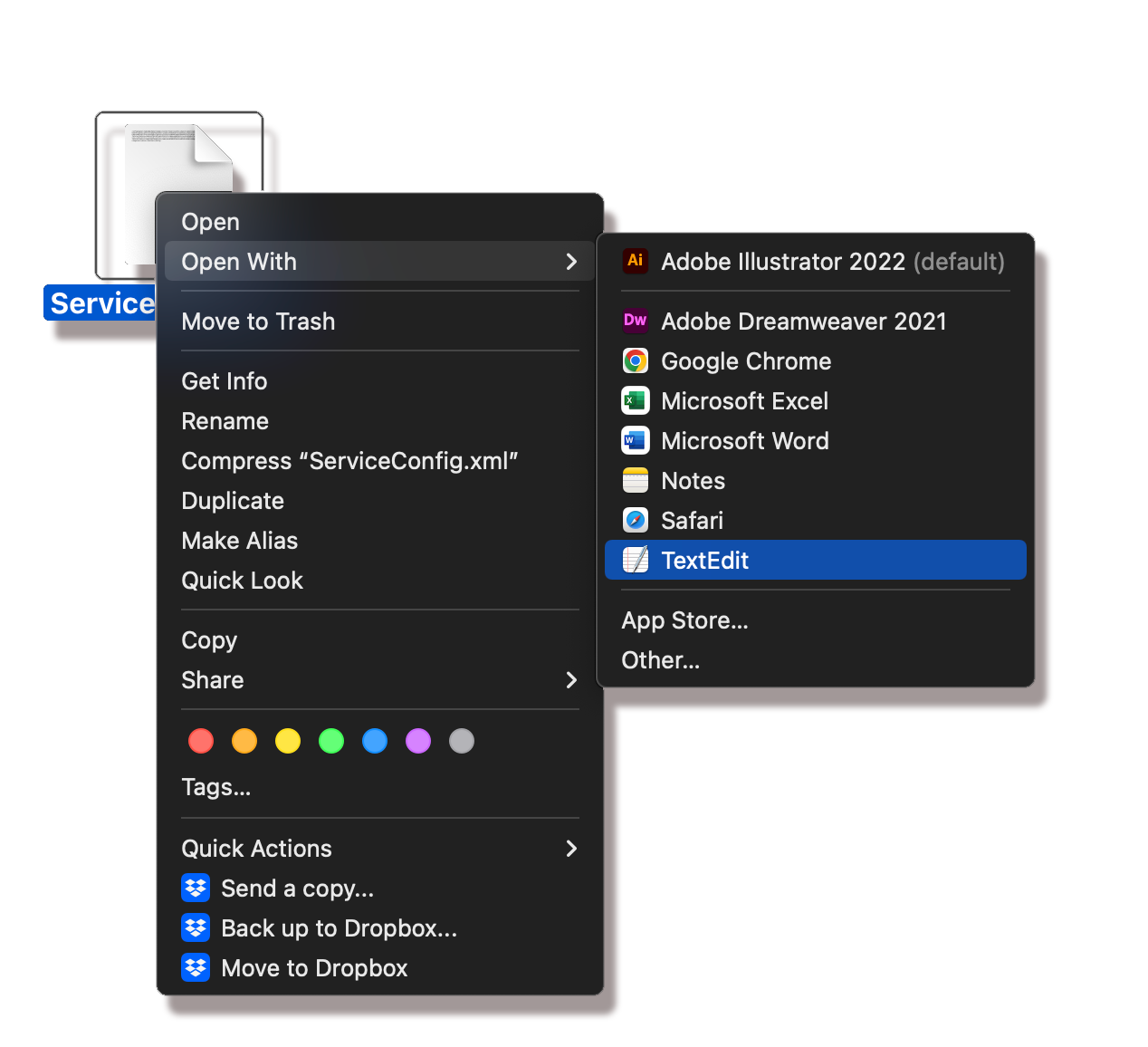Choose Other… in the Open With submenu
Viewport: 1148px width, 1047px height.
point(816,660)
